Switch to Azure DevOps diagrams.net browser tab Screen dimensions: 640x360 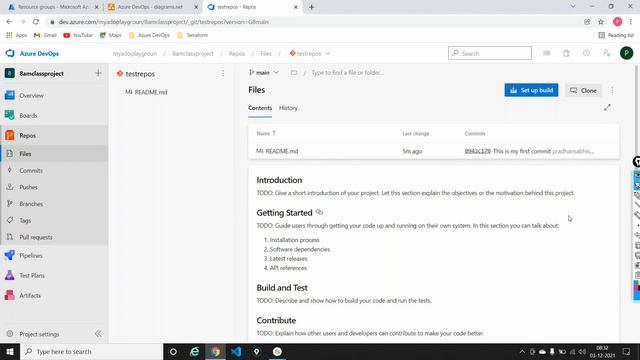pos(151,7)
